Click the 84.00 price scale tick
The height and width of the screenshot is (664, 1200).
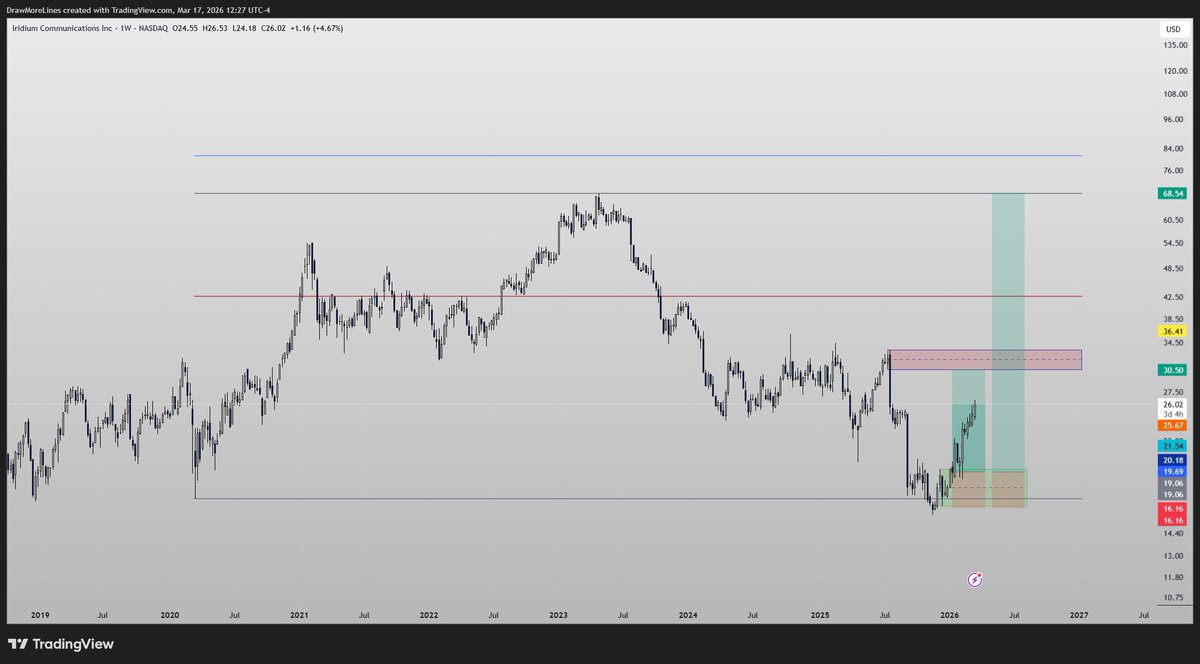[1173, 150]
